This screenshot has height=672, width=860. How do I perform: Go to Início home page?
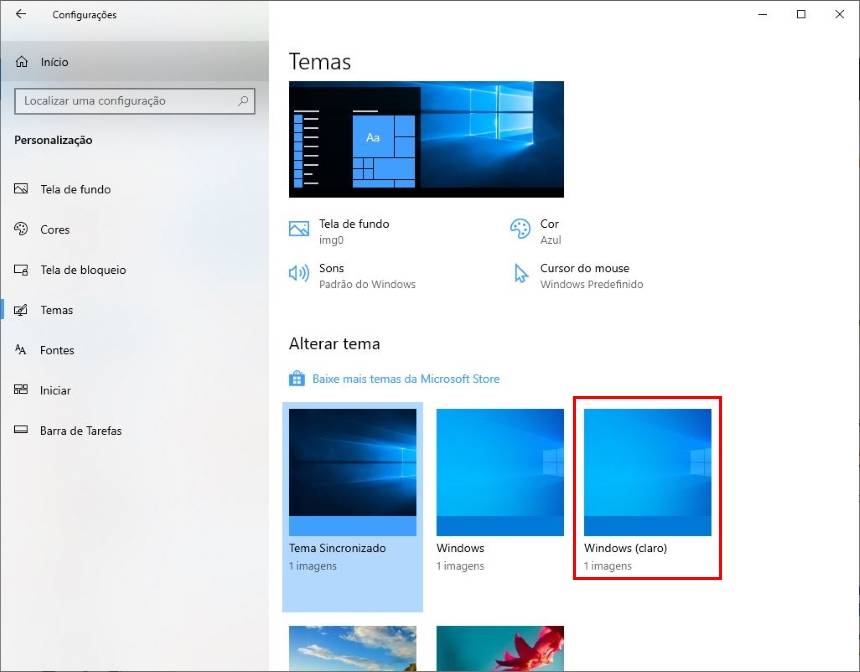pos(134,61)
